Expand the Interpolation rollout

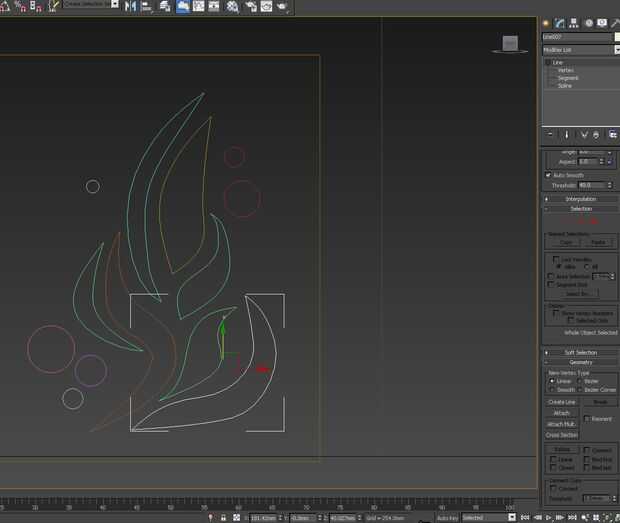[580, 199]
